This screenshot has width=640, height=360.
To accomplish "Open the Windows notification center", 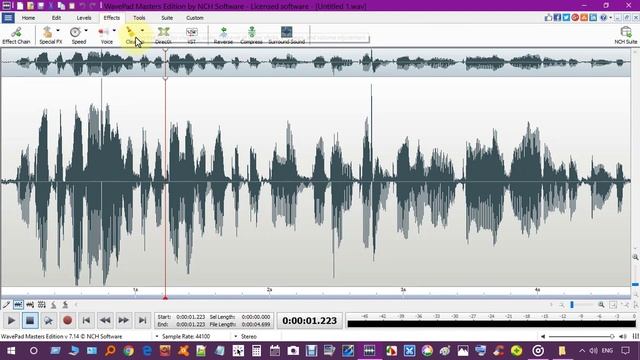I will [625, 351].
